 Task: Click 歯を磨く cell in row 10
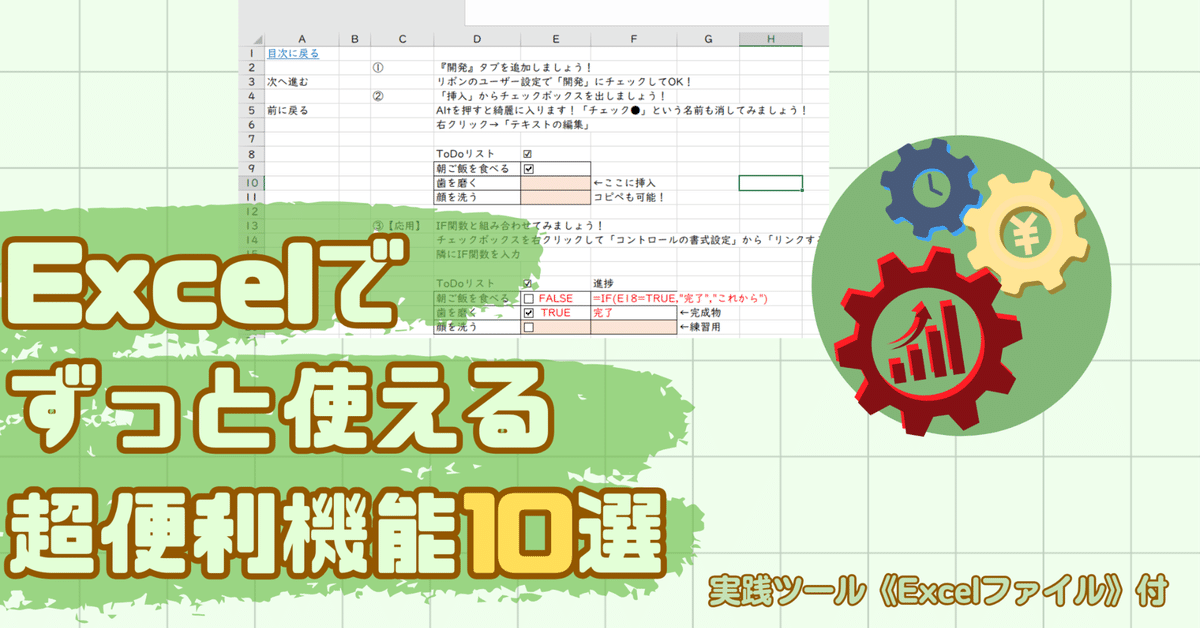[x=477, y=183]
